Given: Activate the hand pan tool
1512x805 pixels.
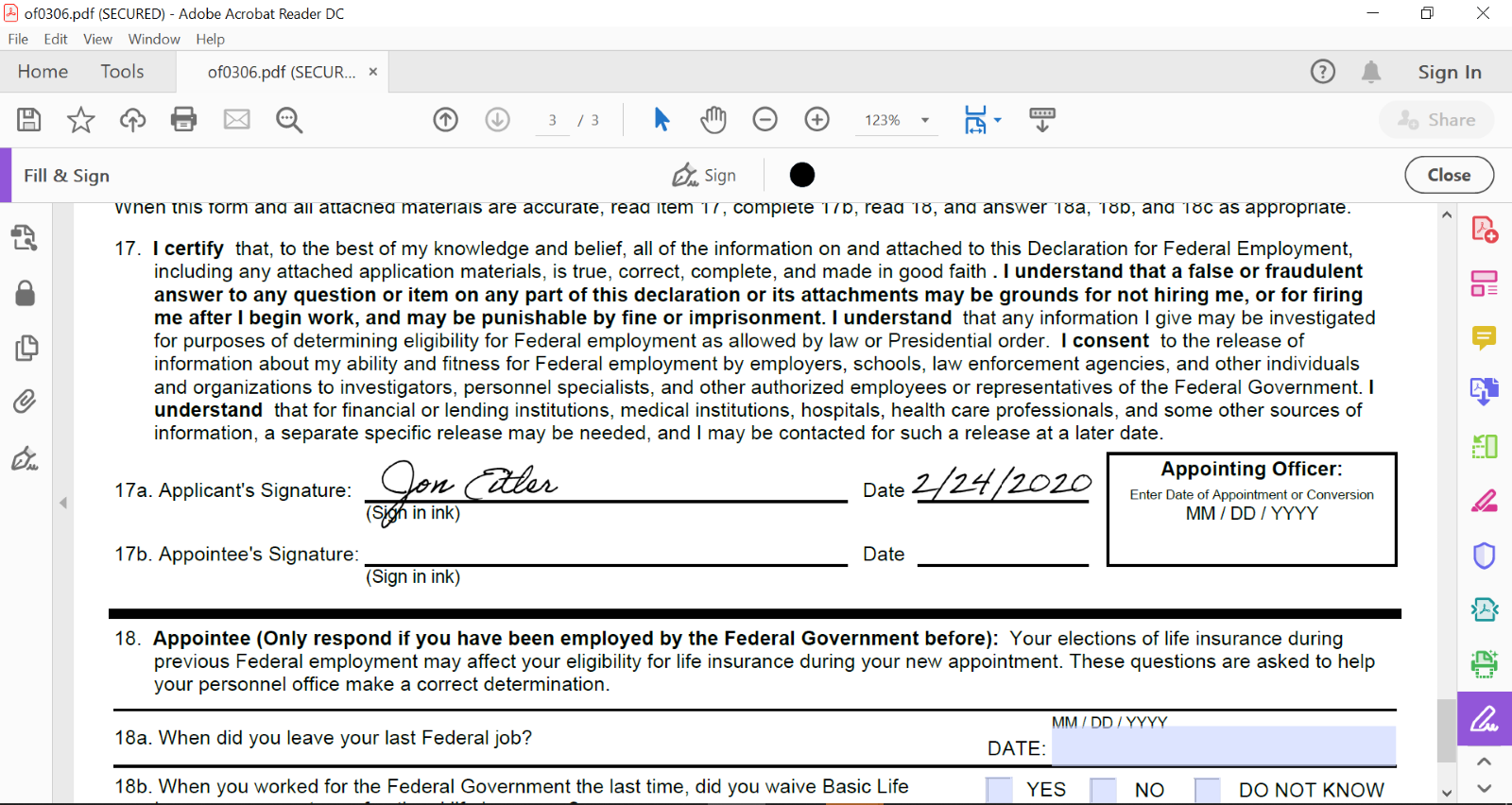Looking at the screenshot, I should (x=713, y=119).
